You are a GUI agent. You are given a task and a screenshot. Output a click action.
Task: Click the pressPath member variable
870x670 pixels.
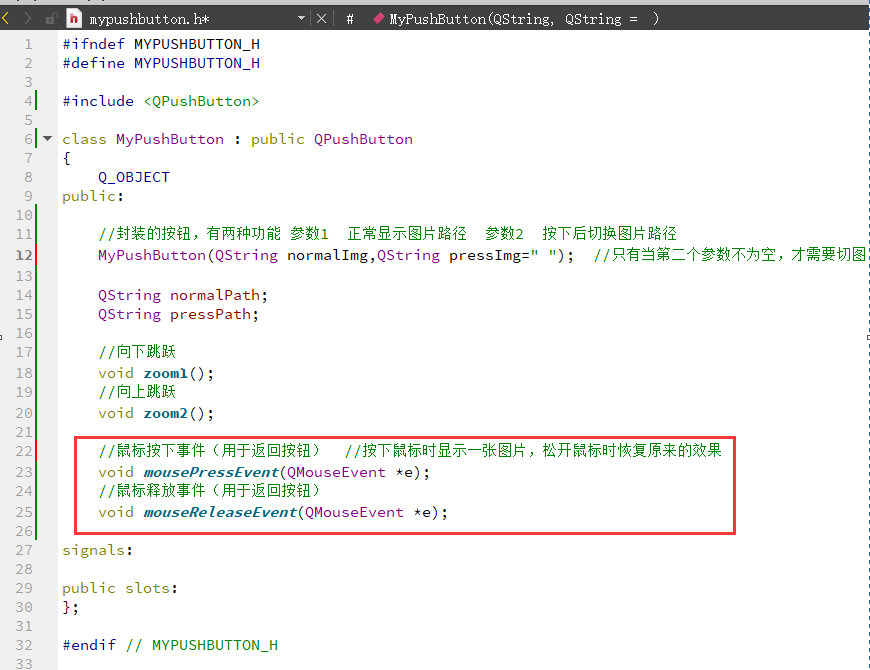click(x=210, y=314)
